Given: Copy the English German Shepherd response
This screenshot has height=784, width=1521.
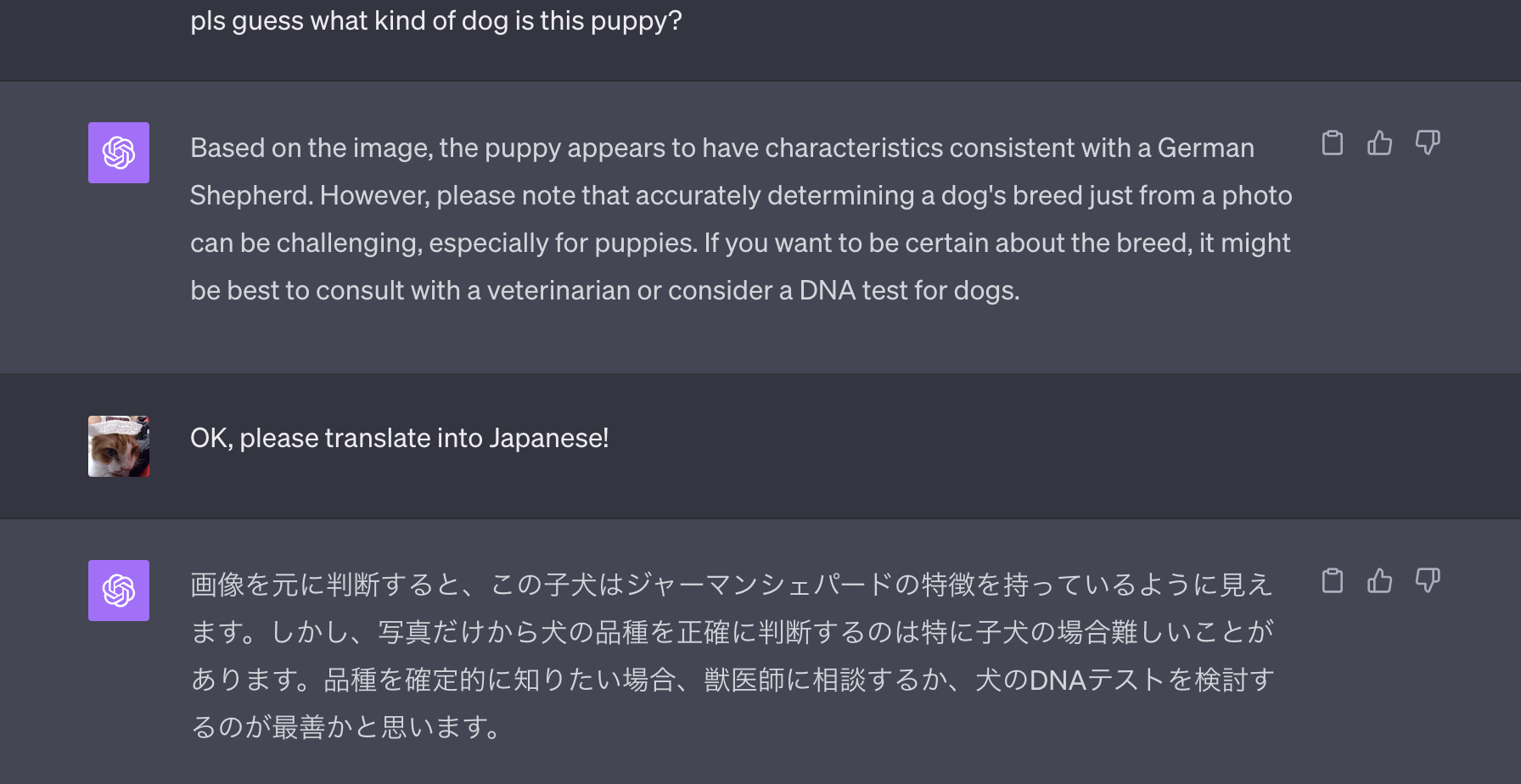Looking at the screenshot, I should [x=1333, y=143].
